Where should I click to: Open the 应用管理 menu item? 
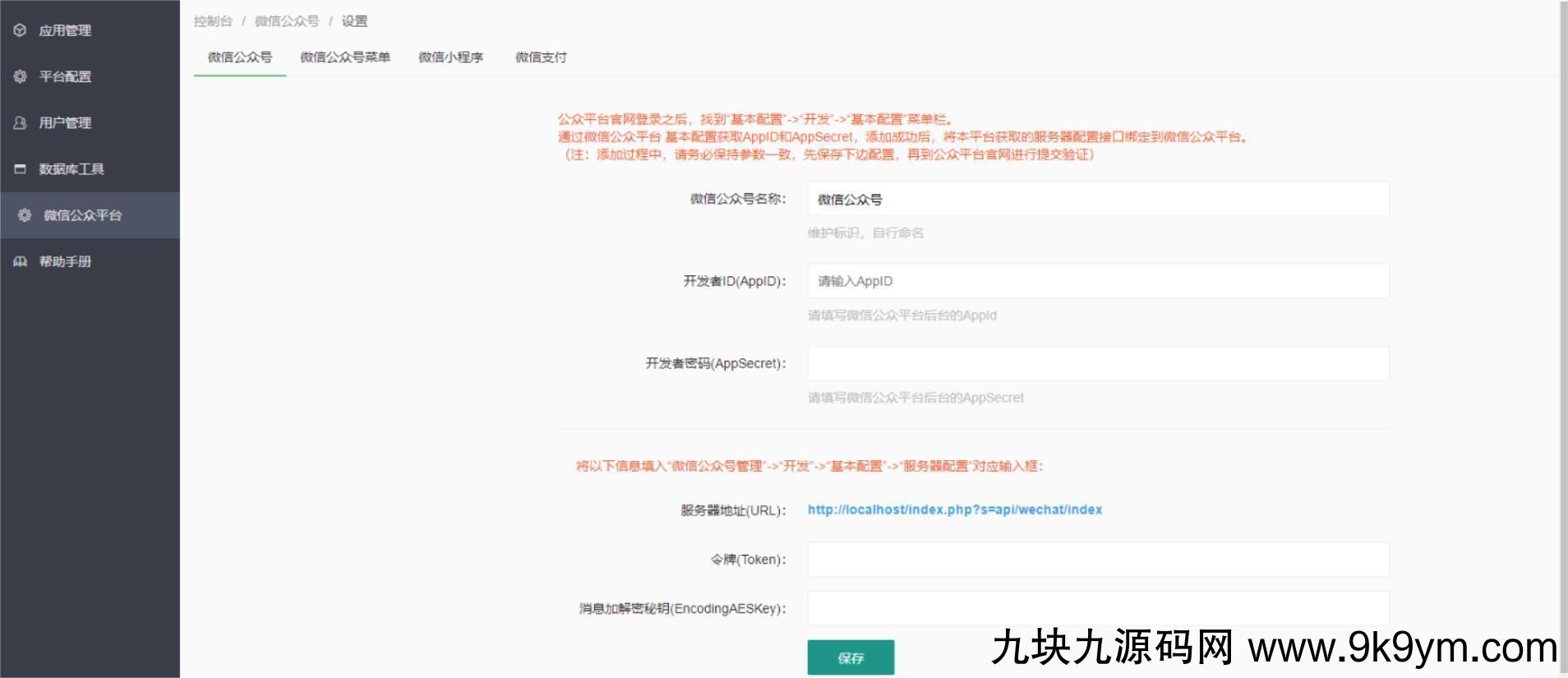65,30
